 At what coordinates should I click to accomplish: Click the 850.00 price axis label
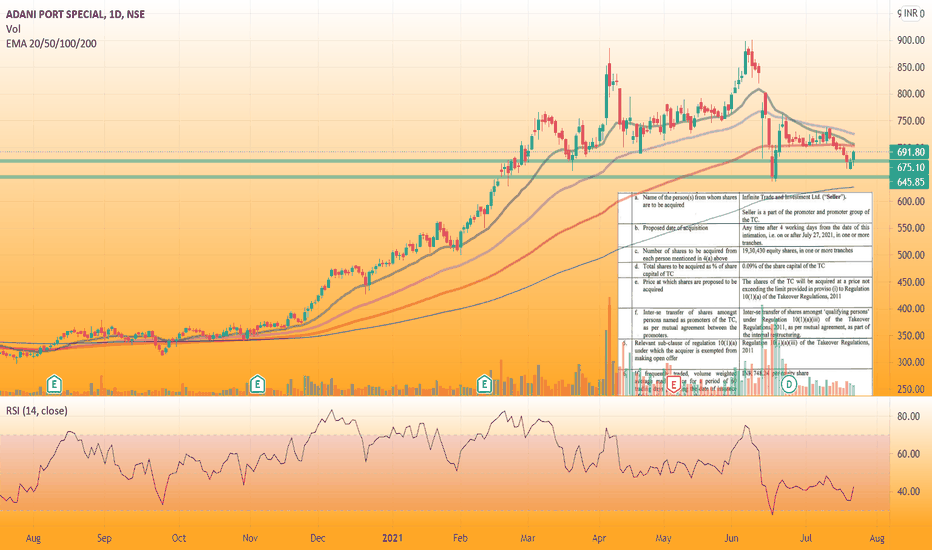[x=911, y=67]
